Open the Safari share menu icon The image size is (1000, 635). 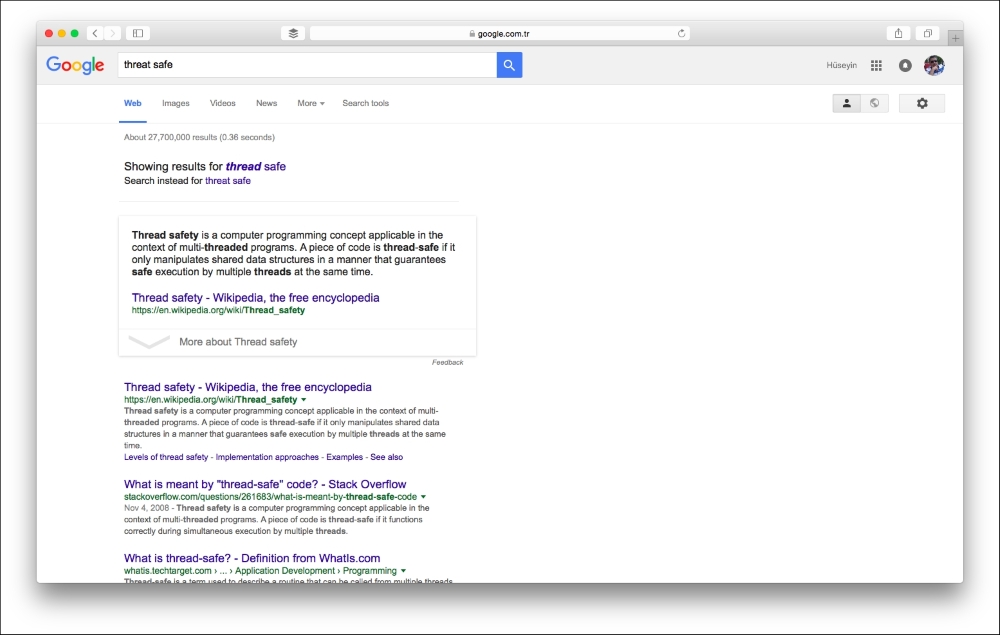click(898, 33)
